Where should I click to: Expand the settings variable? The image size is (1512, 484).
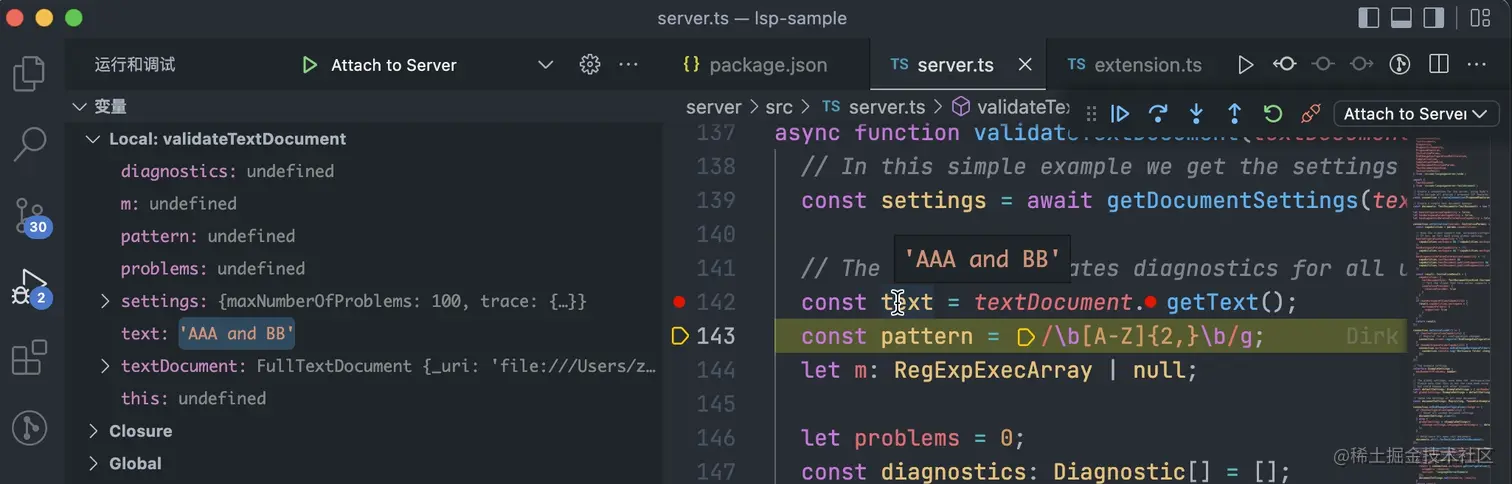pos(105,301)
